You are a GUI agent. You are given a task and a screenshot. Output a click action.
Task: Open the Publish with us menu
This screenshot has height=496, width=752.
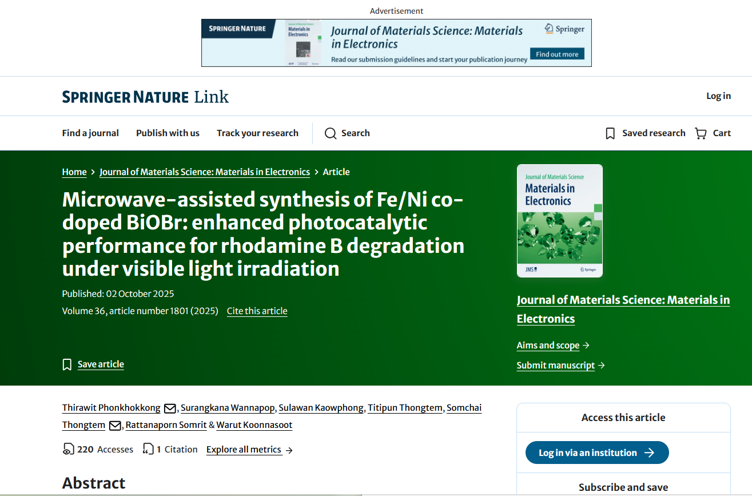coord(167,133)
